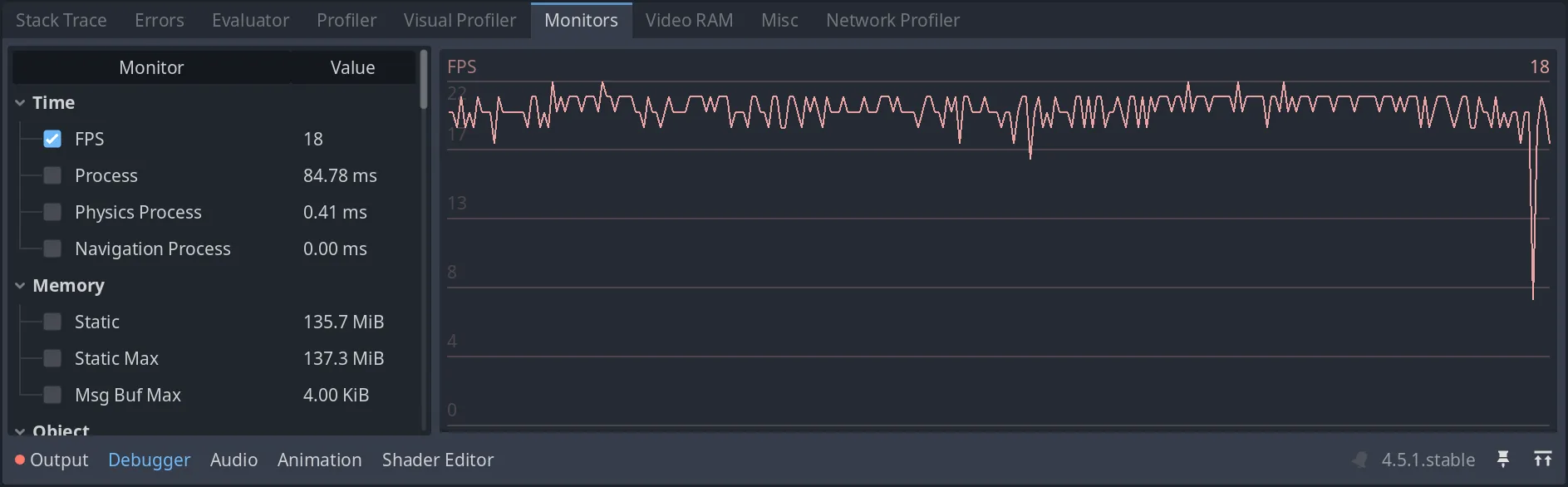Expand the Object monitor section
Viewport: 1568px width, 487px height.
(x=19, y=430)
